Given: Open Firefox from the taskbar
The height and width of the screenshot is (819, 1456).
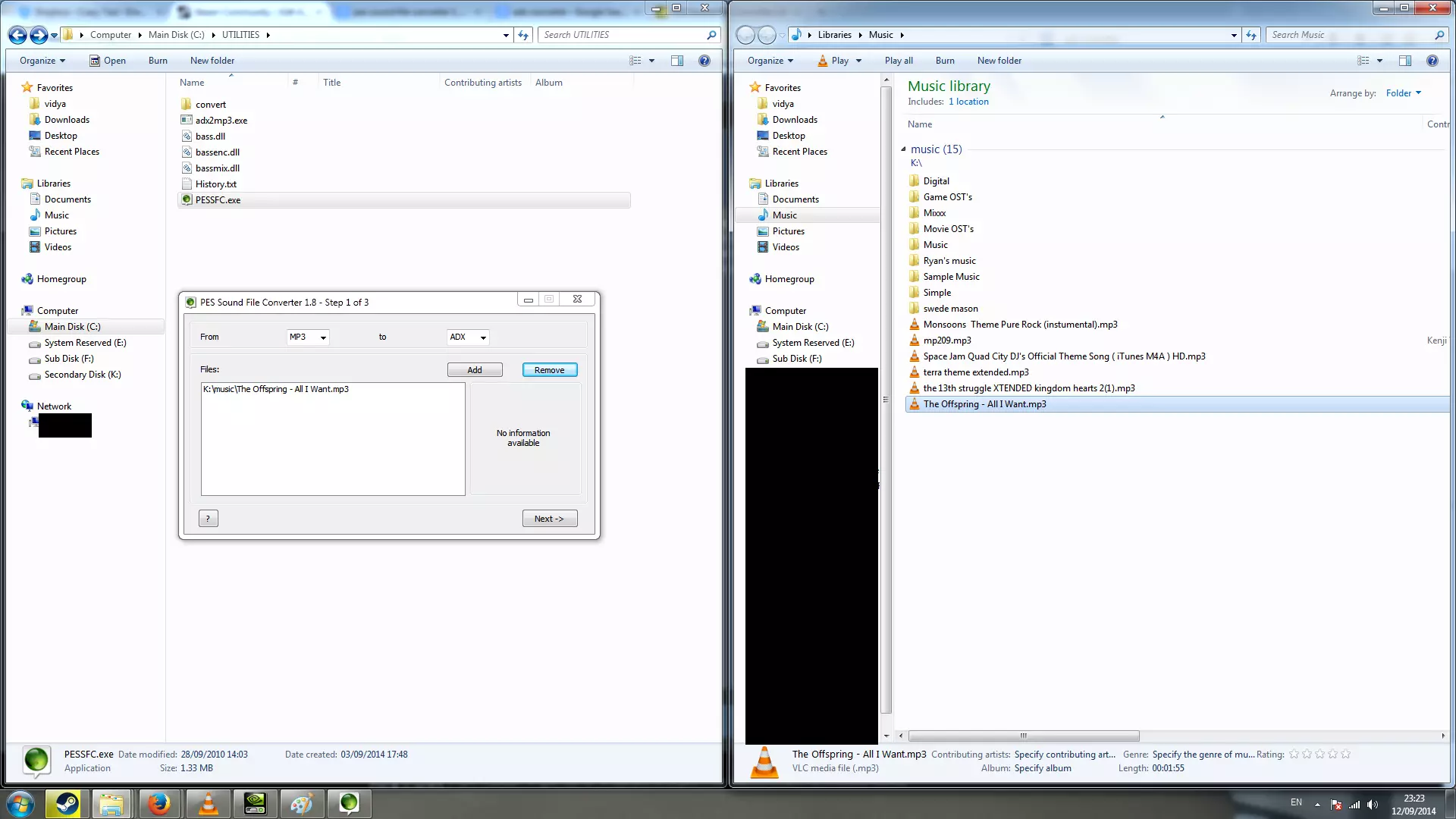Looking at the screenshot, I should [158, 803].
